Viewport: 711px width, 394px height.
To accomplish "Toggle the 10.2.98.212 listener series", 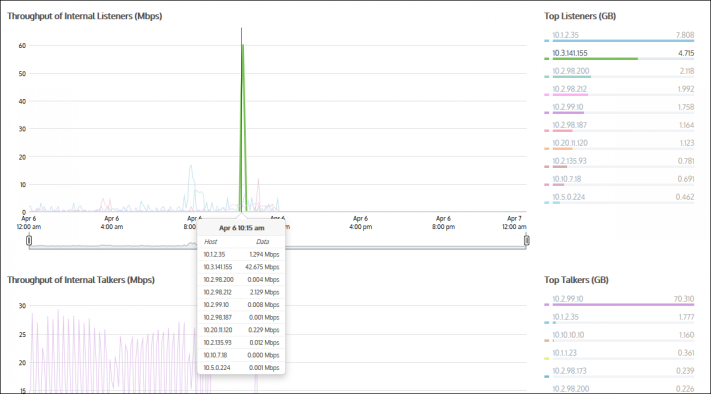I will pyautogui.click(x=619, y=91).
